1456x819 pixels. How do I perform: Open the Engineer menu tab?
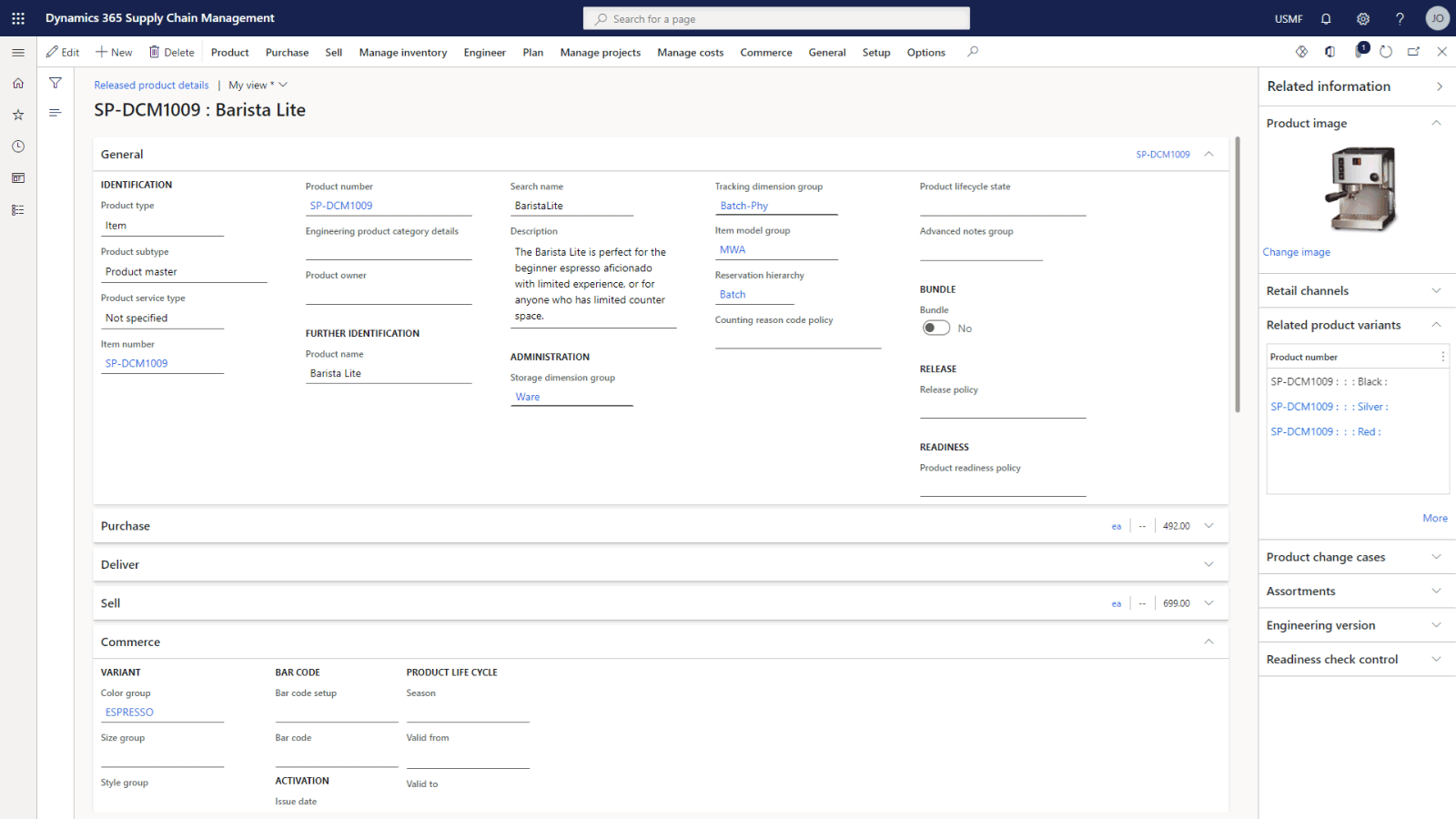(484, 53)
